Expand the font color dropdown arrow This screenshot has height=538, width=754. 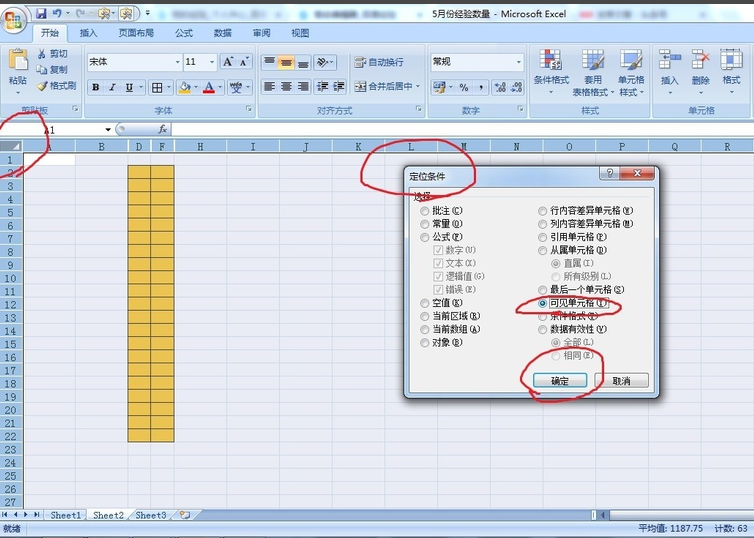[220, 87]
